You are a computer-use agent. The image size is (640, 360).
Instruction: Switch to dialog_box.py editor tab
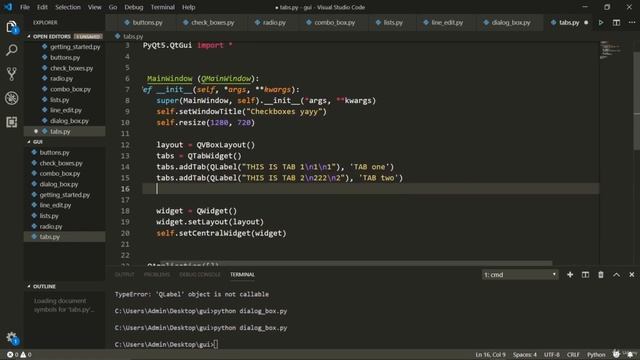(x=507, y=22)
